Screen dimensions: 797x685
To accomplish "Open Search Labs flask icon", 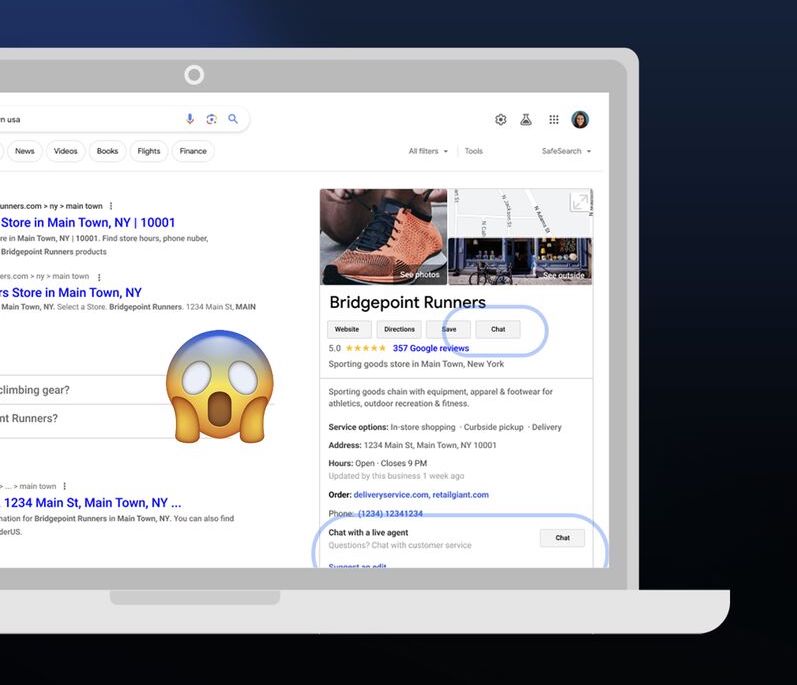I will point(526,119).
